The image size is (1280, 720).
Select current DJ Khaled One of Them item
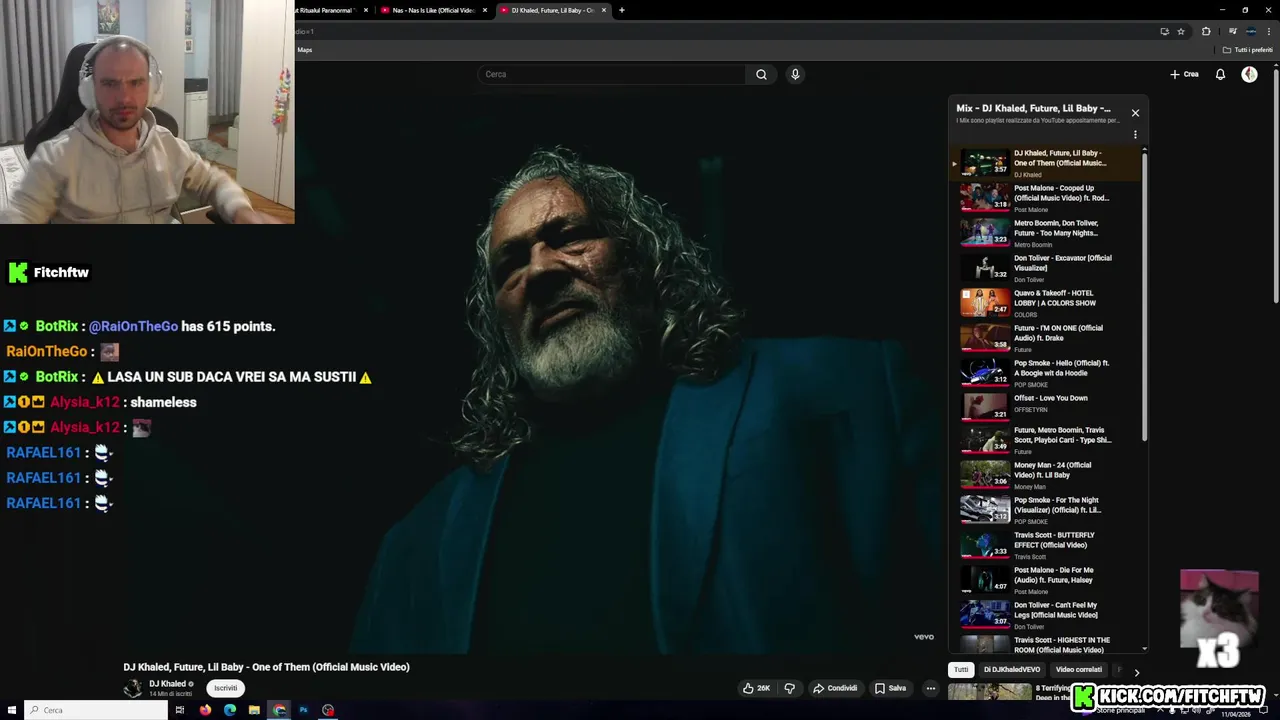pos(1043,163)
